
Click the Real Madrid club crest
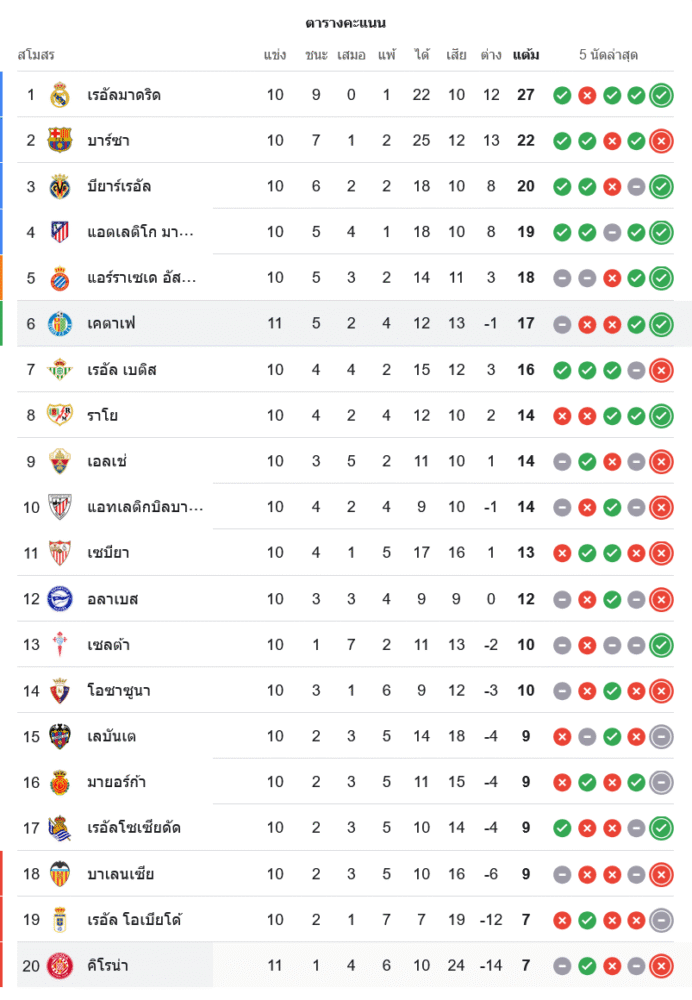[x=60, y=95]
